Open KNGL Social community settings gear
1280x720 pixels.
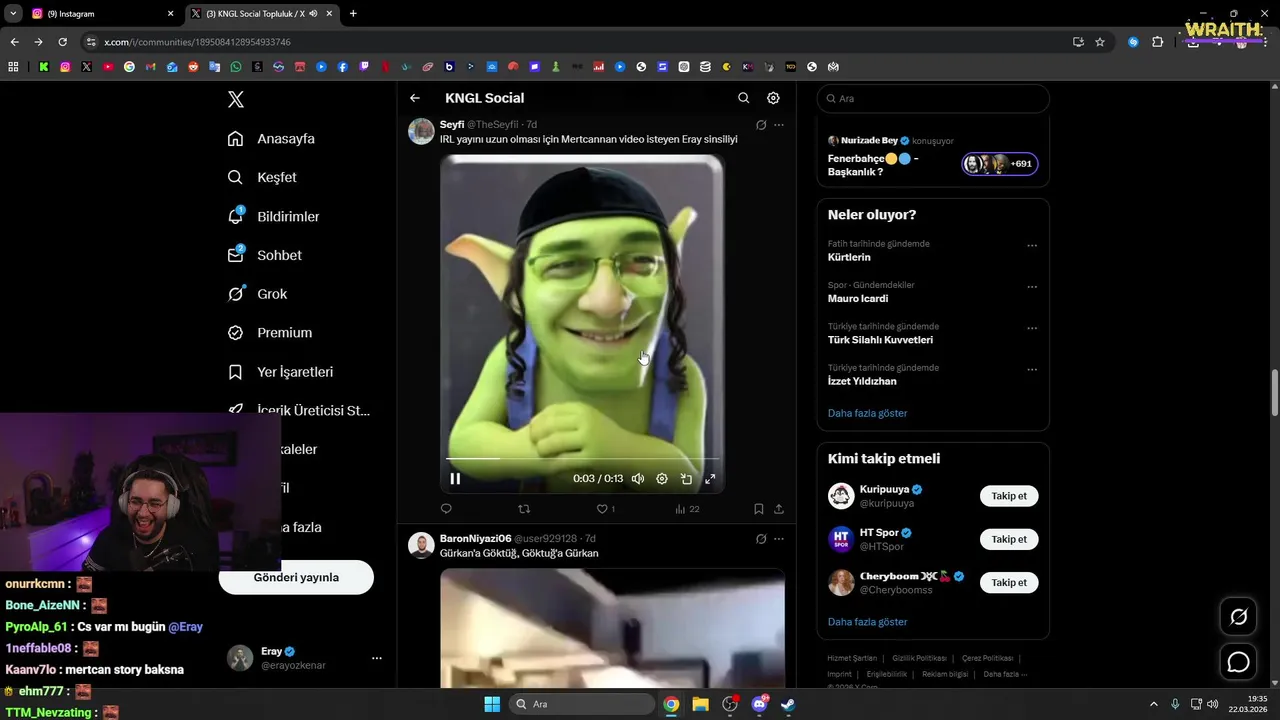[x=773, y=98]
